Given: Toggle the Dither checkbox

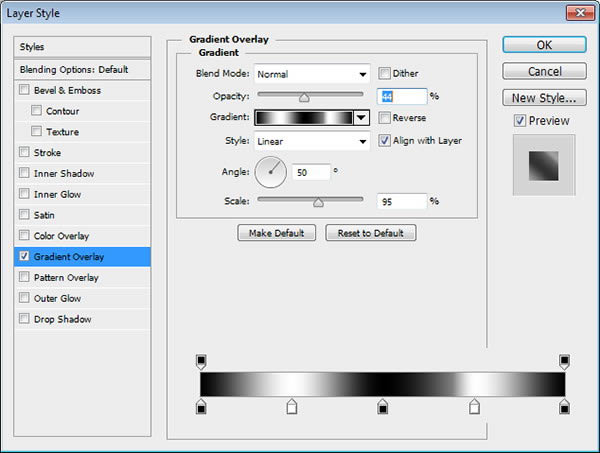Looking at the screenshot, I should tap(384, 73).
